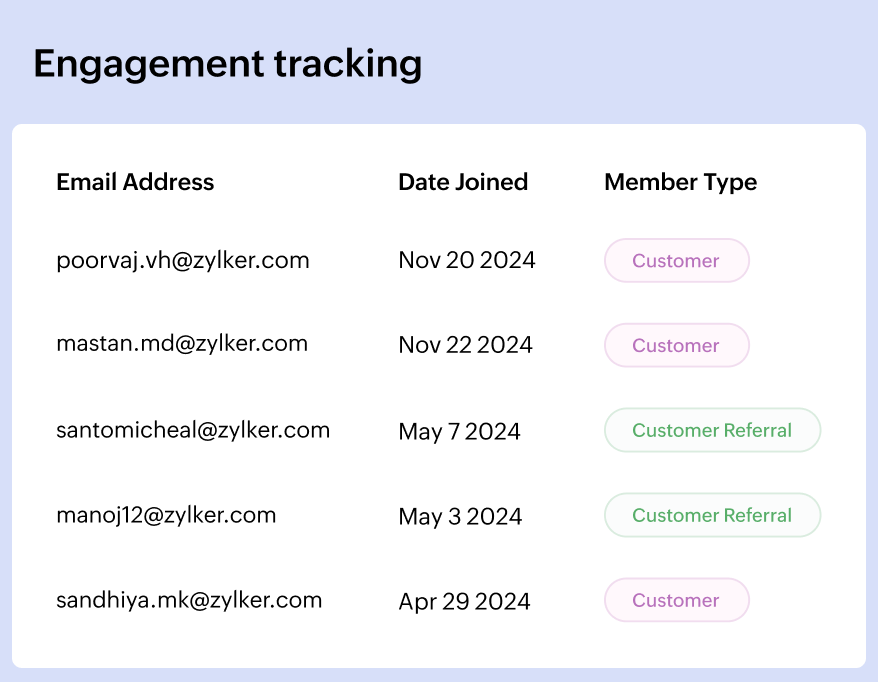Click Customer badge for mastan.md
The width and height of the screenshot is (878, 682).
(676, 345)
